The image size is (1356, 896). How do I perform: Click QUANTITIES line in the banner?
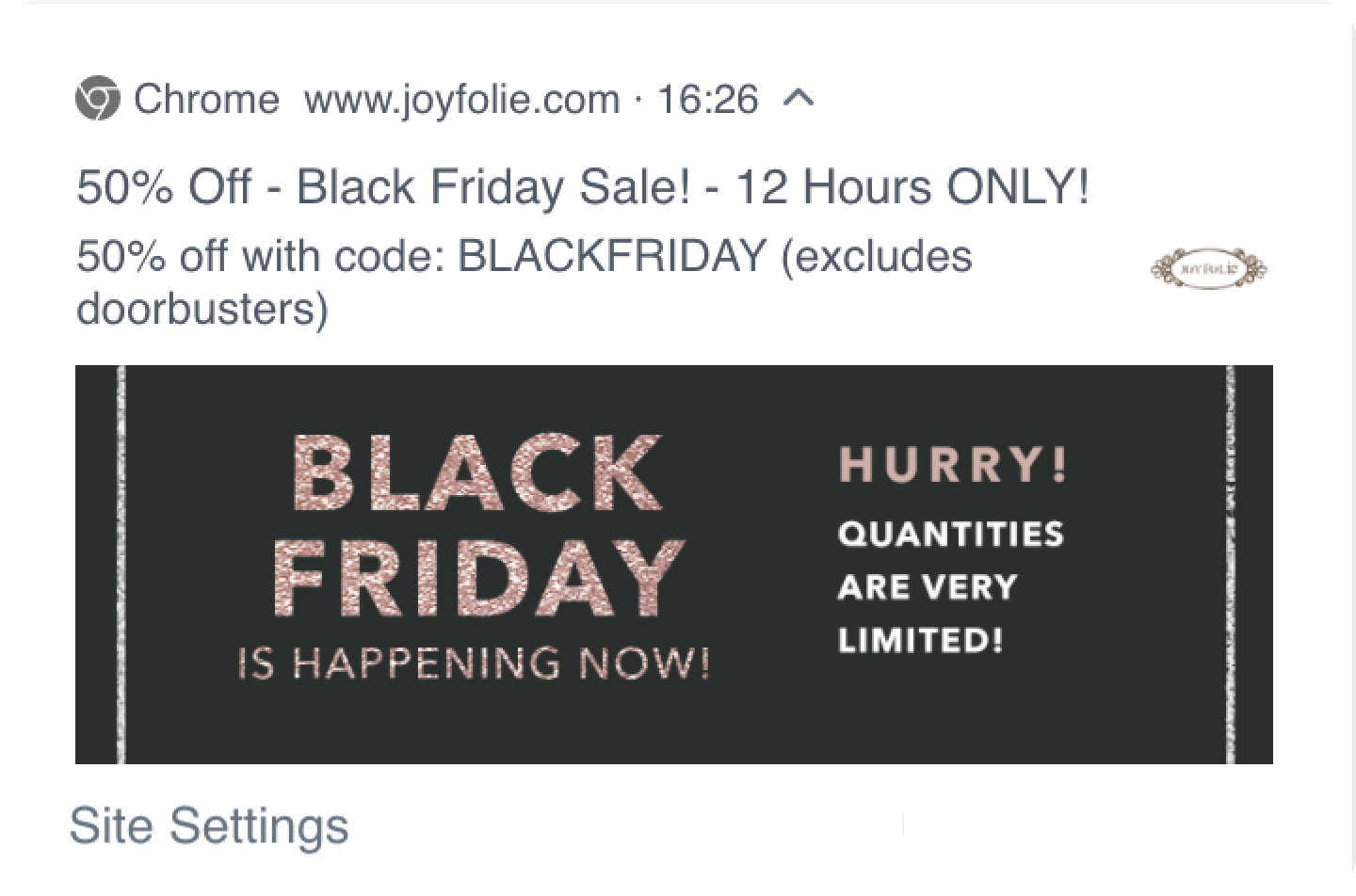pos(951,535)
